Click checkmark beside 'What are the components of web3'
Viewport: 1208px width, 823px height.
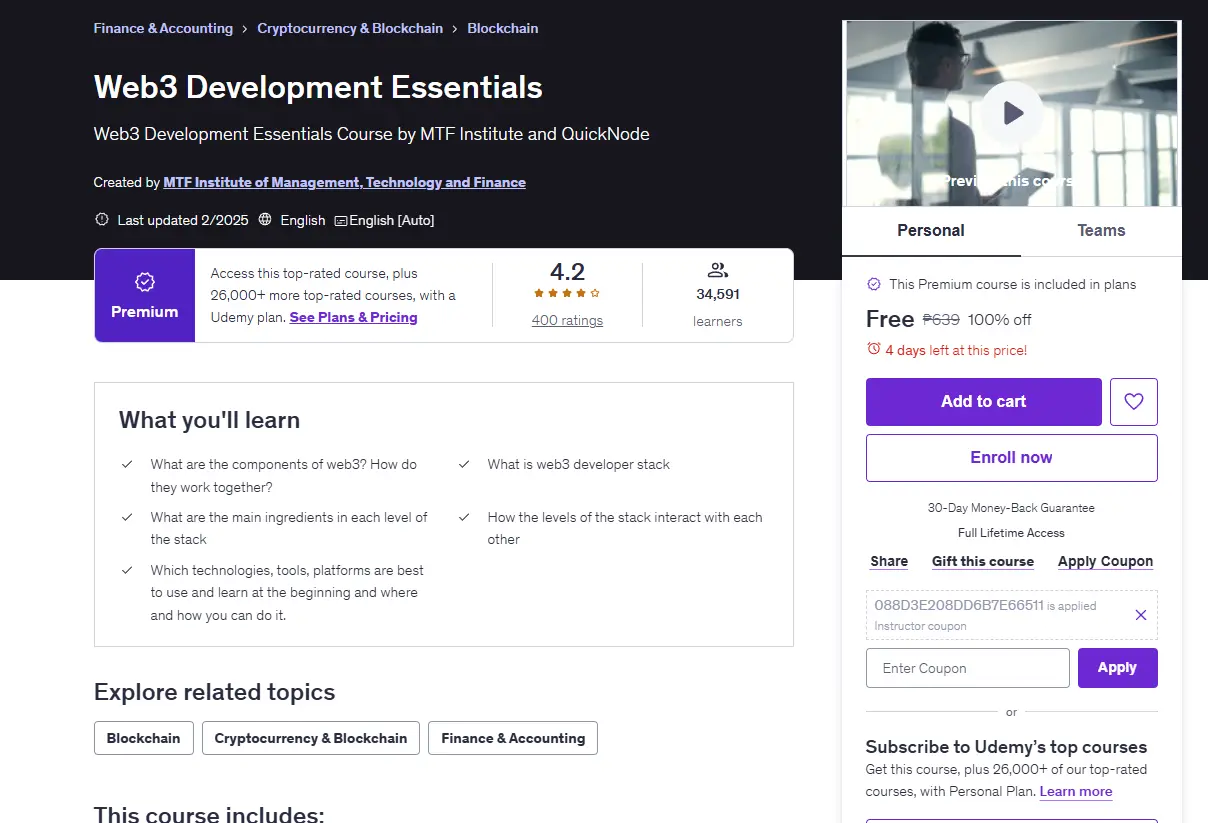click(127, 464)
